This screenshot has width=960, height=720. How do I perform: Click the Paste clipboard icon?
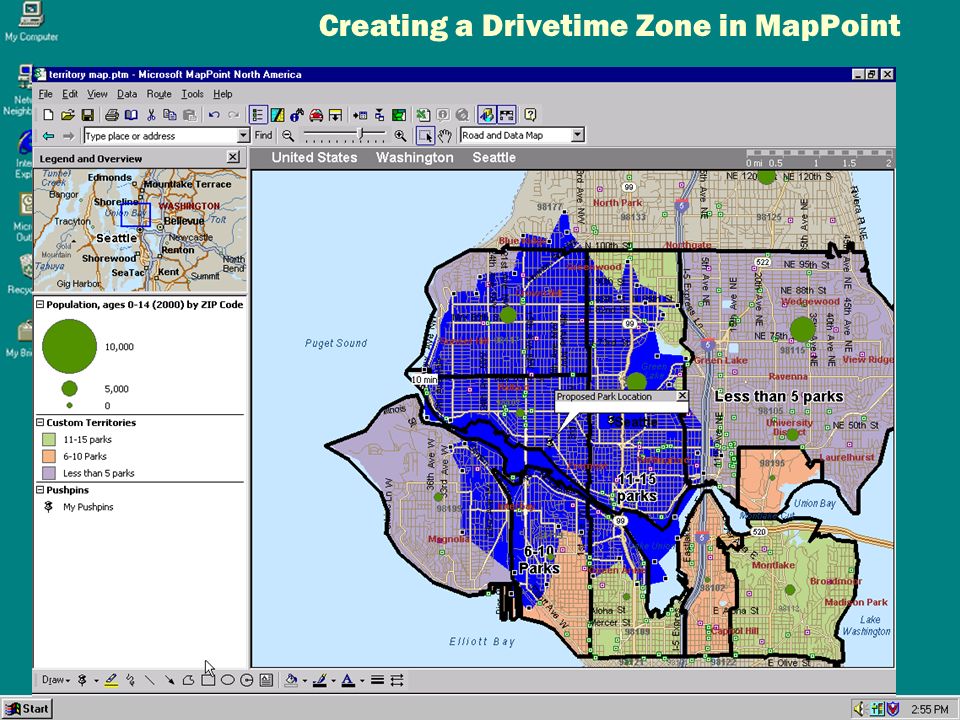click(190, 115)
